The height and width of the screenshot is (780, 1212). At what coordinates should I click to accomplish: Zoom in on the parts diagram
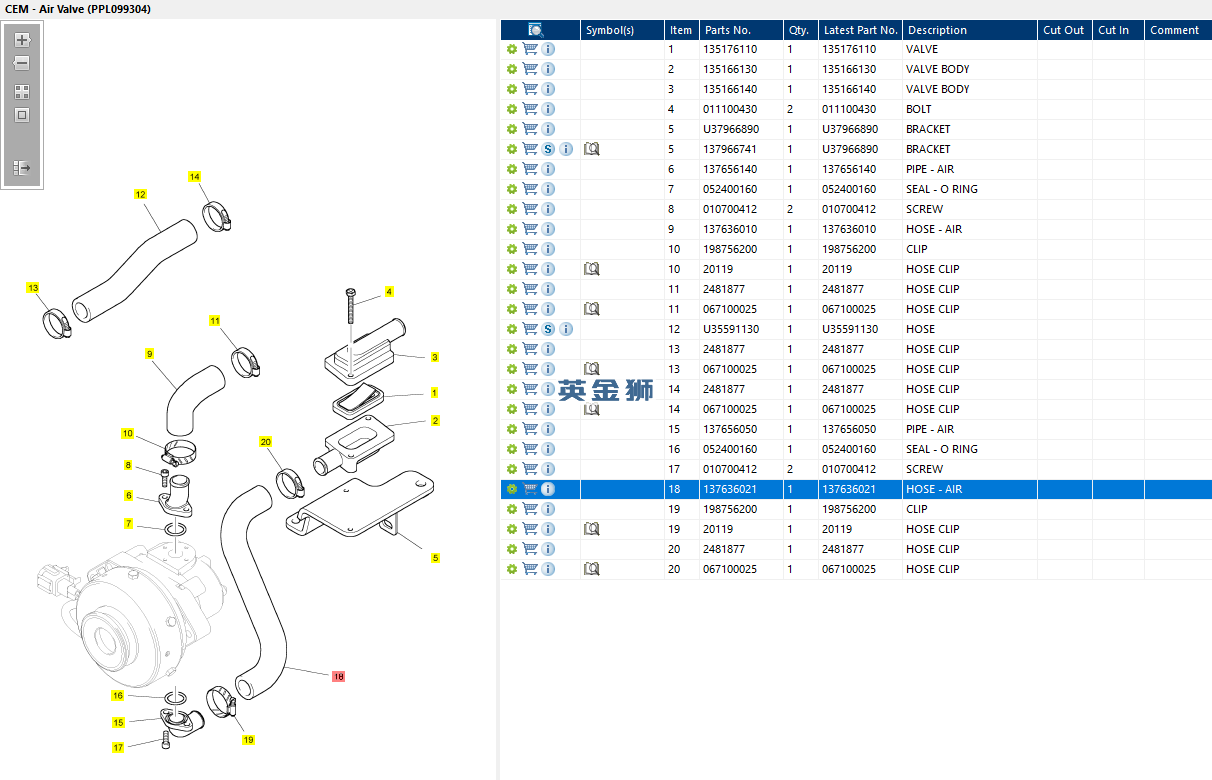click(x=22, y=40)
